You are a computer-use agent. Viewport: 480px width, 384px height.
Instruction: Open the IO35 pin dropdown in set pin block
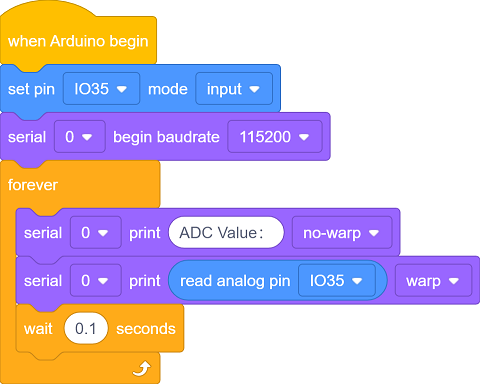pyautogui.click(x=101, y=89)
